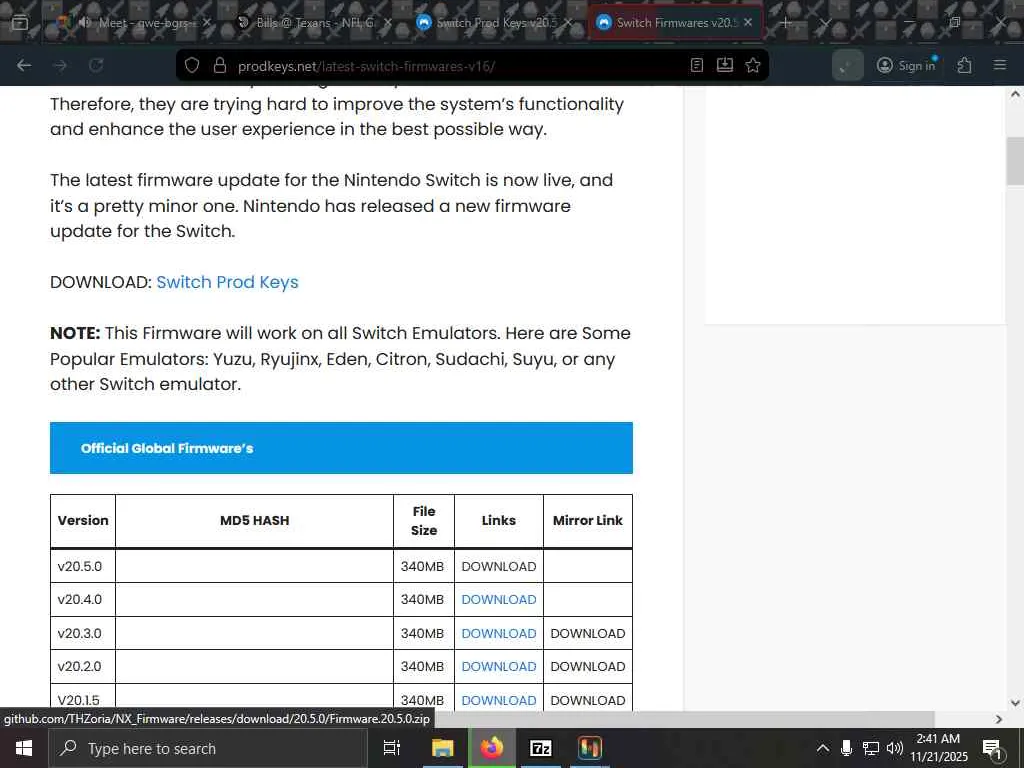Bookmark this page with the star
Viewport: 1024px width, 768px height.
pyautogui.click(x=753, y=65)
